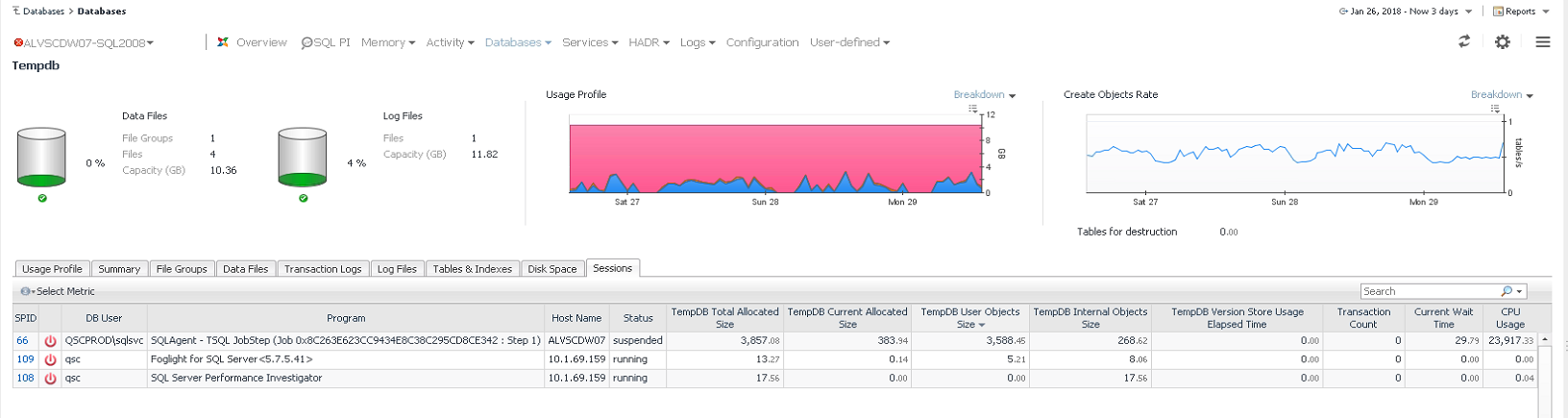This screenshot has width=1568, height=418.
Task: Switch to the Transaction Logs tab
Action: tap(323, 269)
